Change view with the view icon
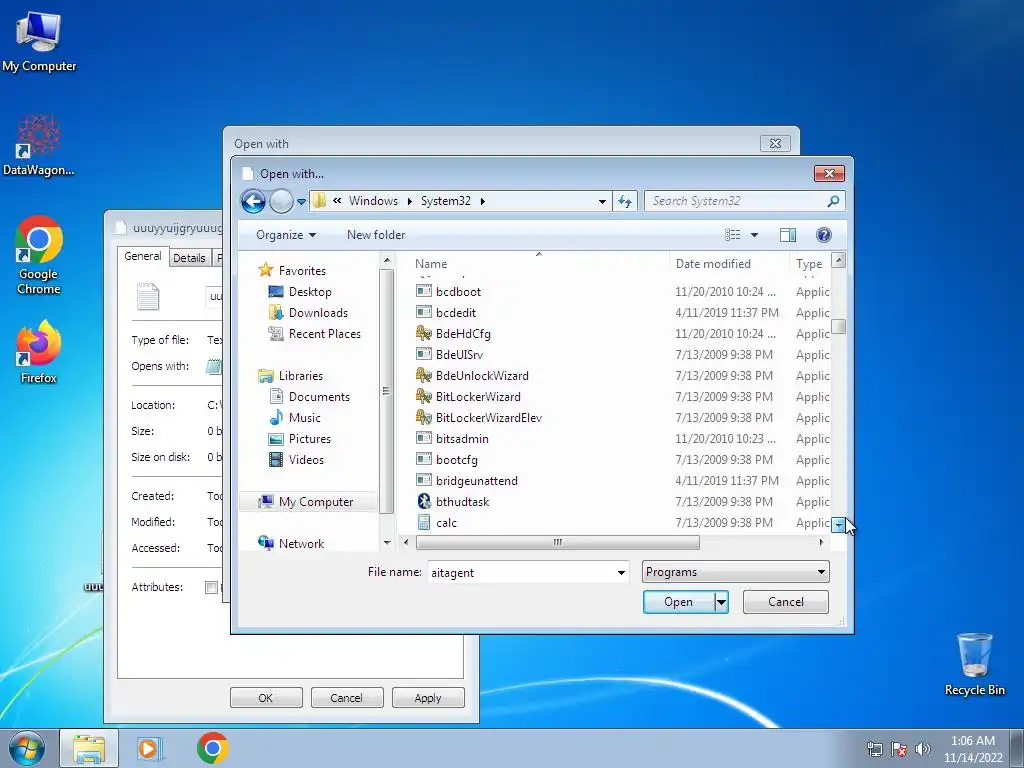Screen dimensions: 1024x768 [x=733, y=235]
